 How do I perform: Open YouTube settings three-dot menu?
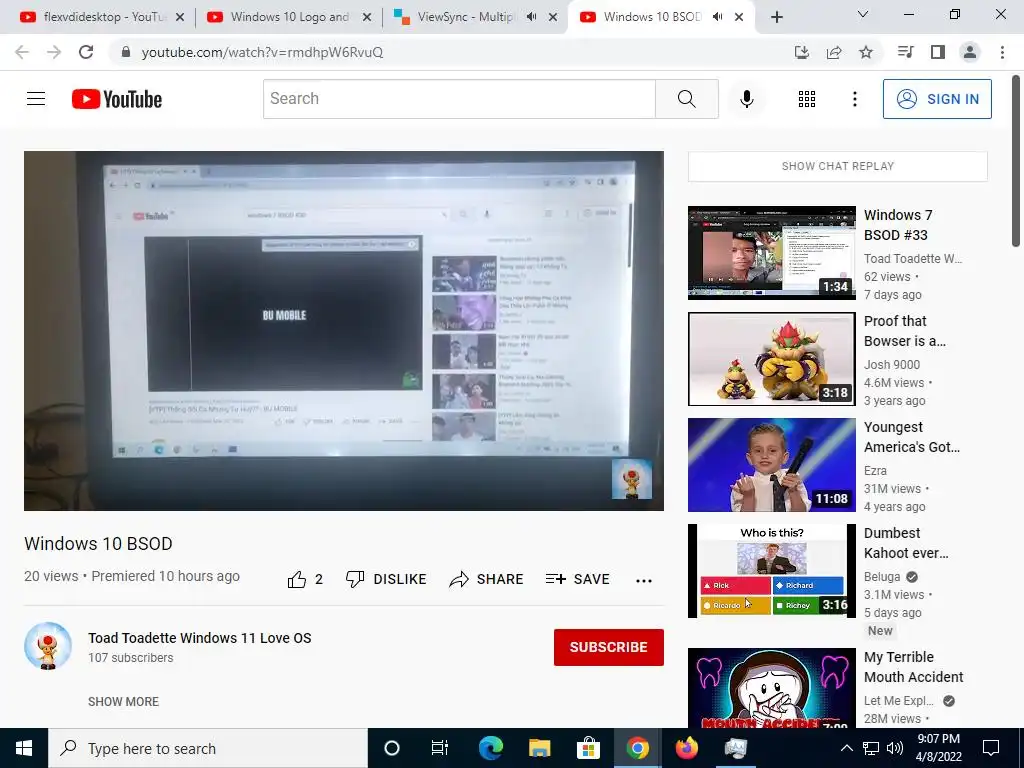854,99
